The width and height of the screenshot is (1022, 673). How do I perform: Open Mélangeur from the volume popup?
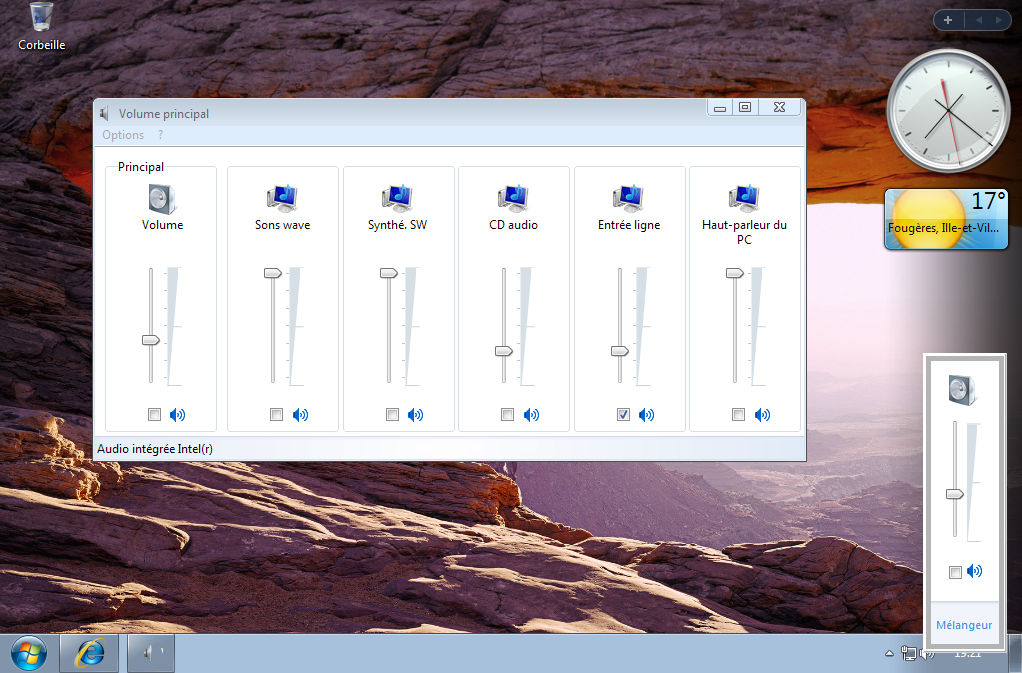(x=963, y=623)
